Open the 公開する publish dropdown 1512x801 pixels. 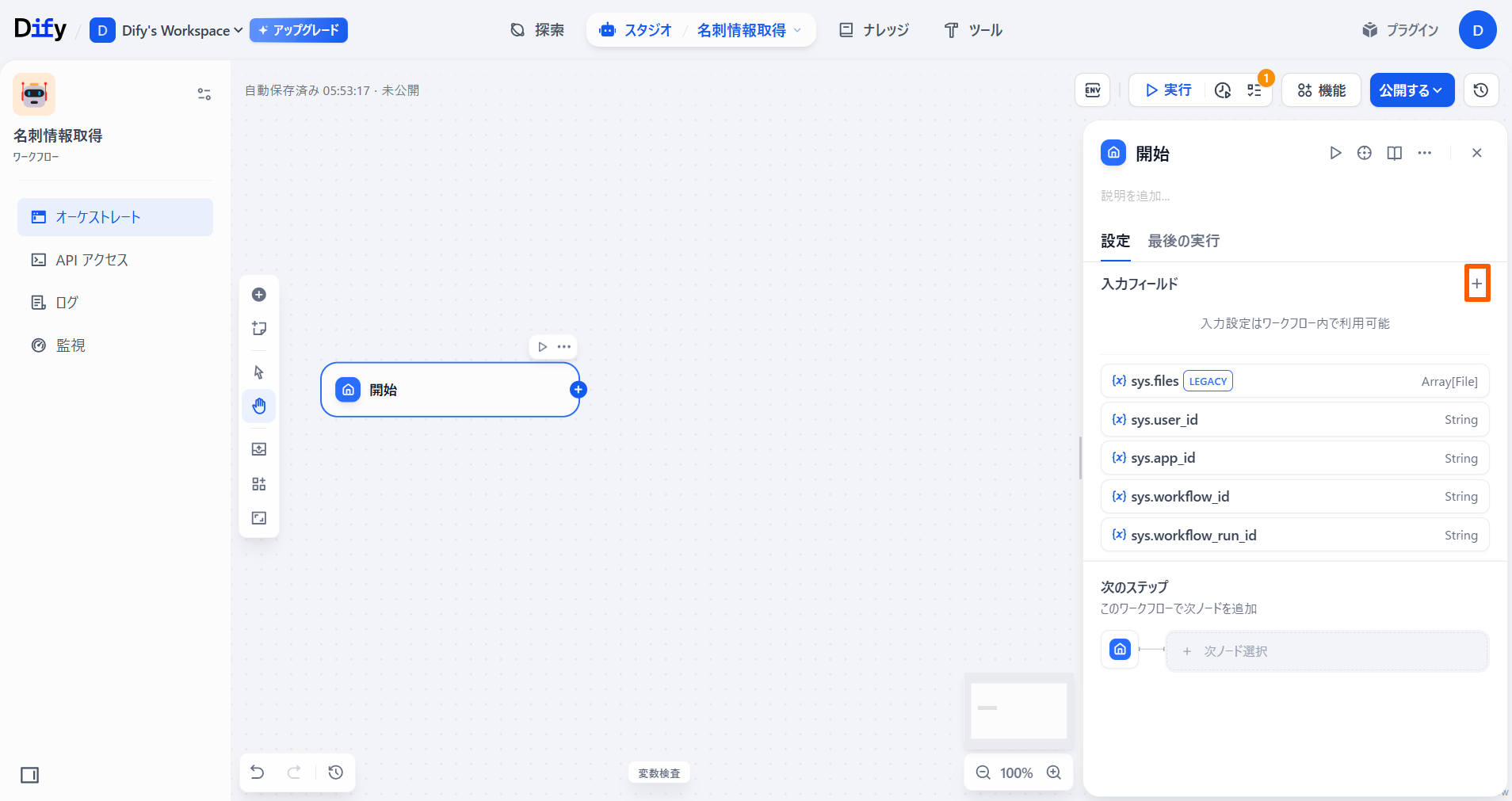pyautogui.click(x=1411, y=90)
